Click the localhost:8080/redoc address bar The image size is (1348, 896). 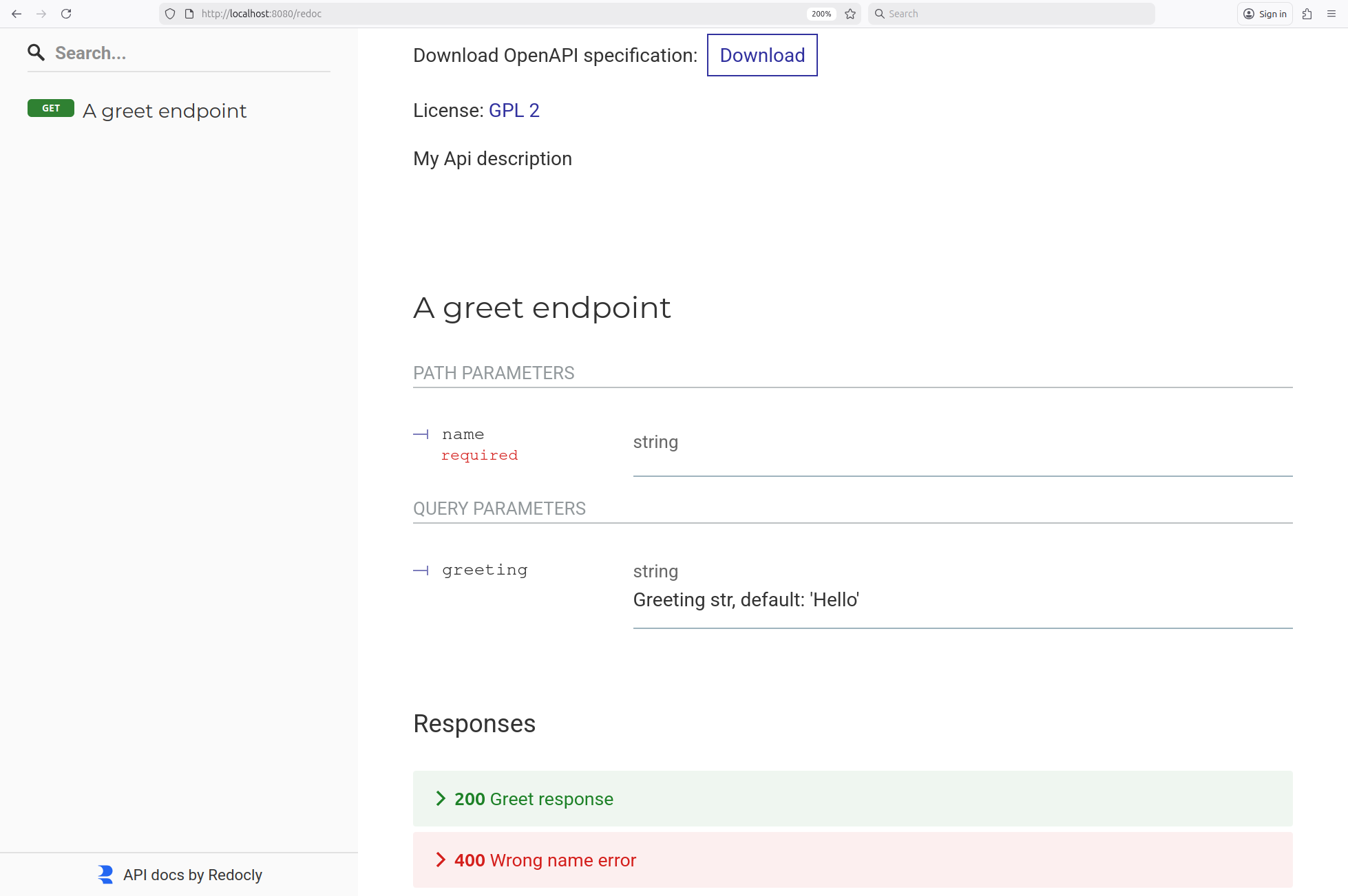(482, 14)
